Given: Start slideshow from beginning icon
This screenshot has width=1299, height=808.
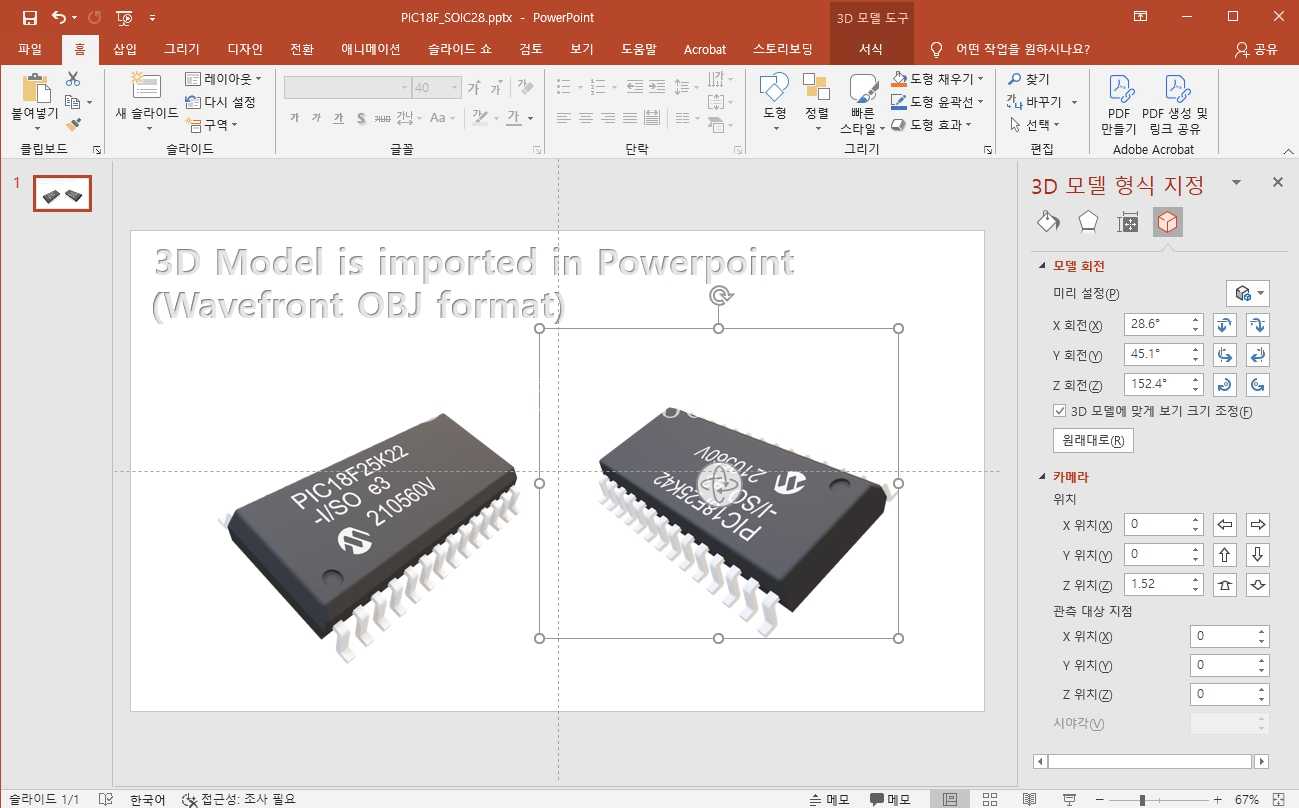Looking at the screenshot, I should click(124, 18).
